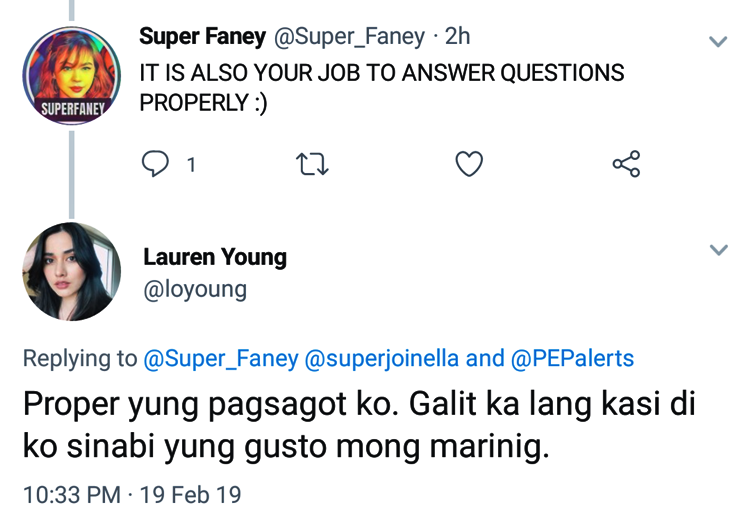Open Lauren Young's profile picture

tap(71, 271)
